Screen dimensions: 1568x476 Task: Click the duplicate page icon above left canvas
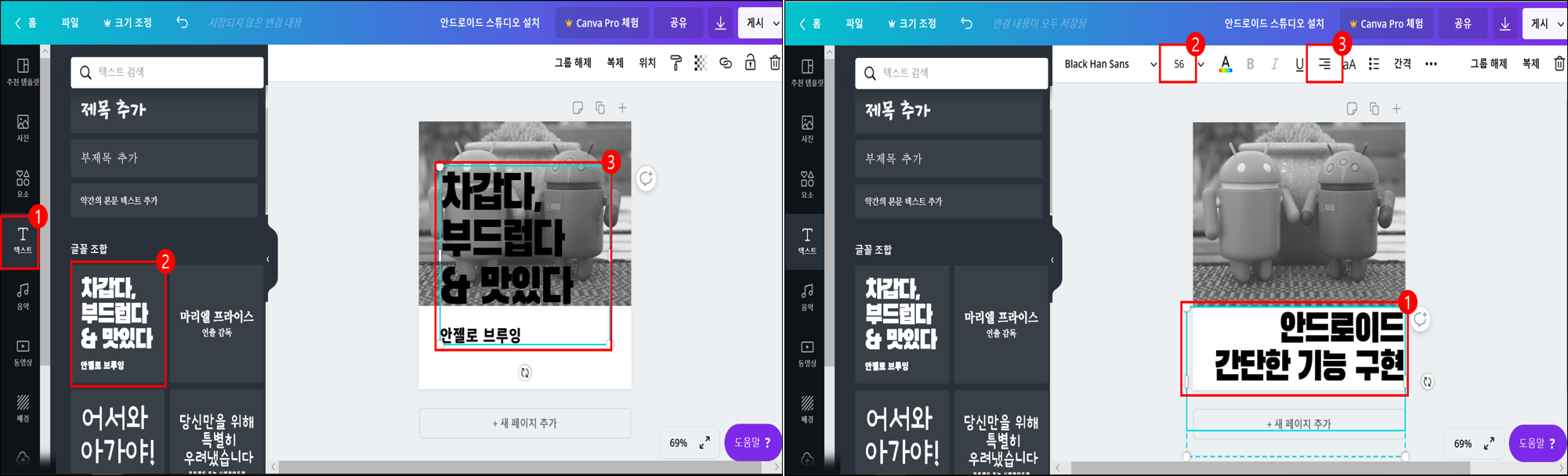pyautogui.click(x=600, y=108)
